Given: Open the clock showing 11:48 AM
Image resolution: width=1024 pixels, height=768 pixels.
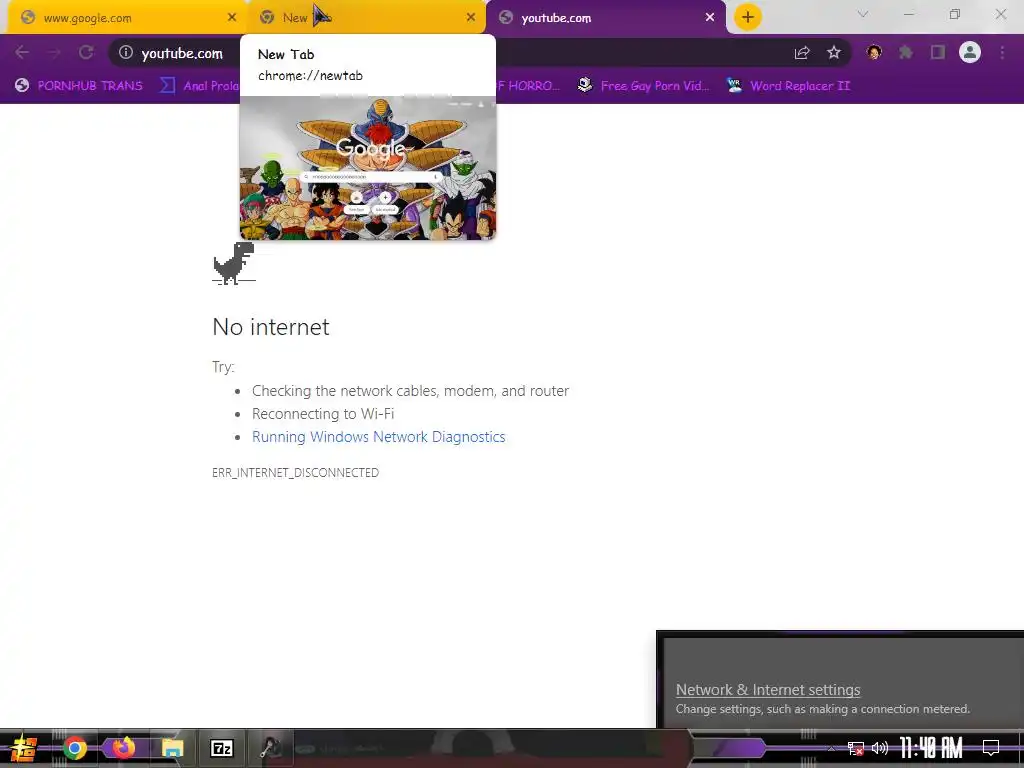Looking at the screenshot, I should [931, 748].
